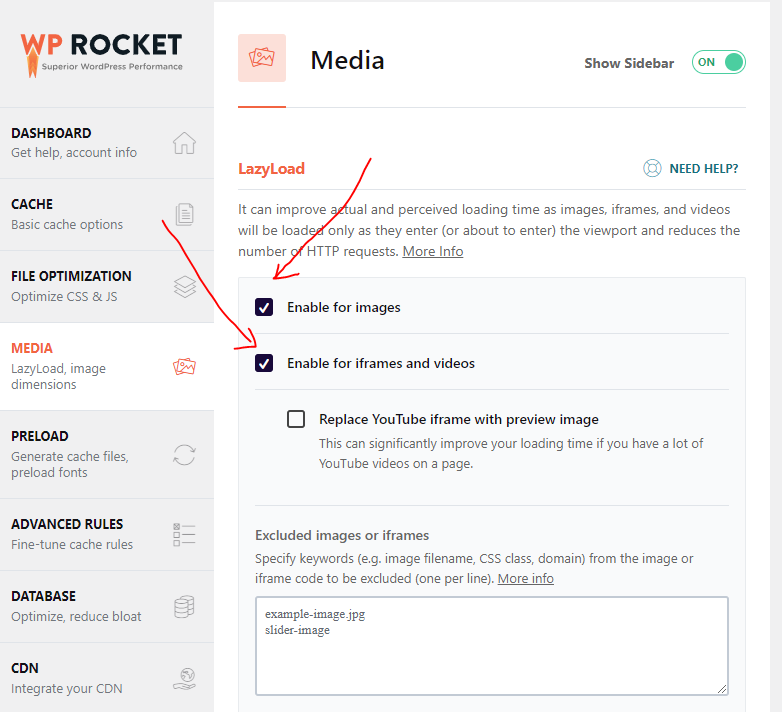Click the Cache document icon
The height and width of the screenshot is (712, 782).
pos(185,214)
